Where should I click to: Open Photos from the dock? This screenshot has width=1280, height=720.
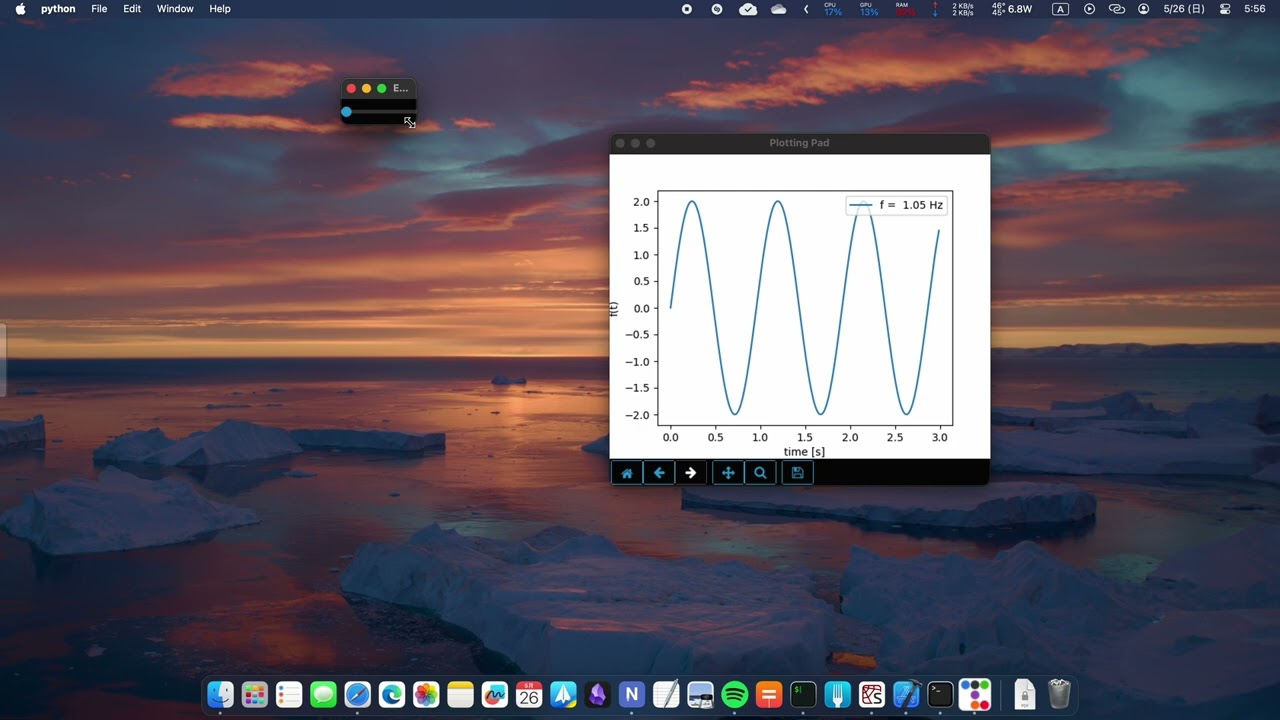click(x=426, y=694)
